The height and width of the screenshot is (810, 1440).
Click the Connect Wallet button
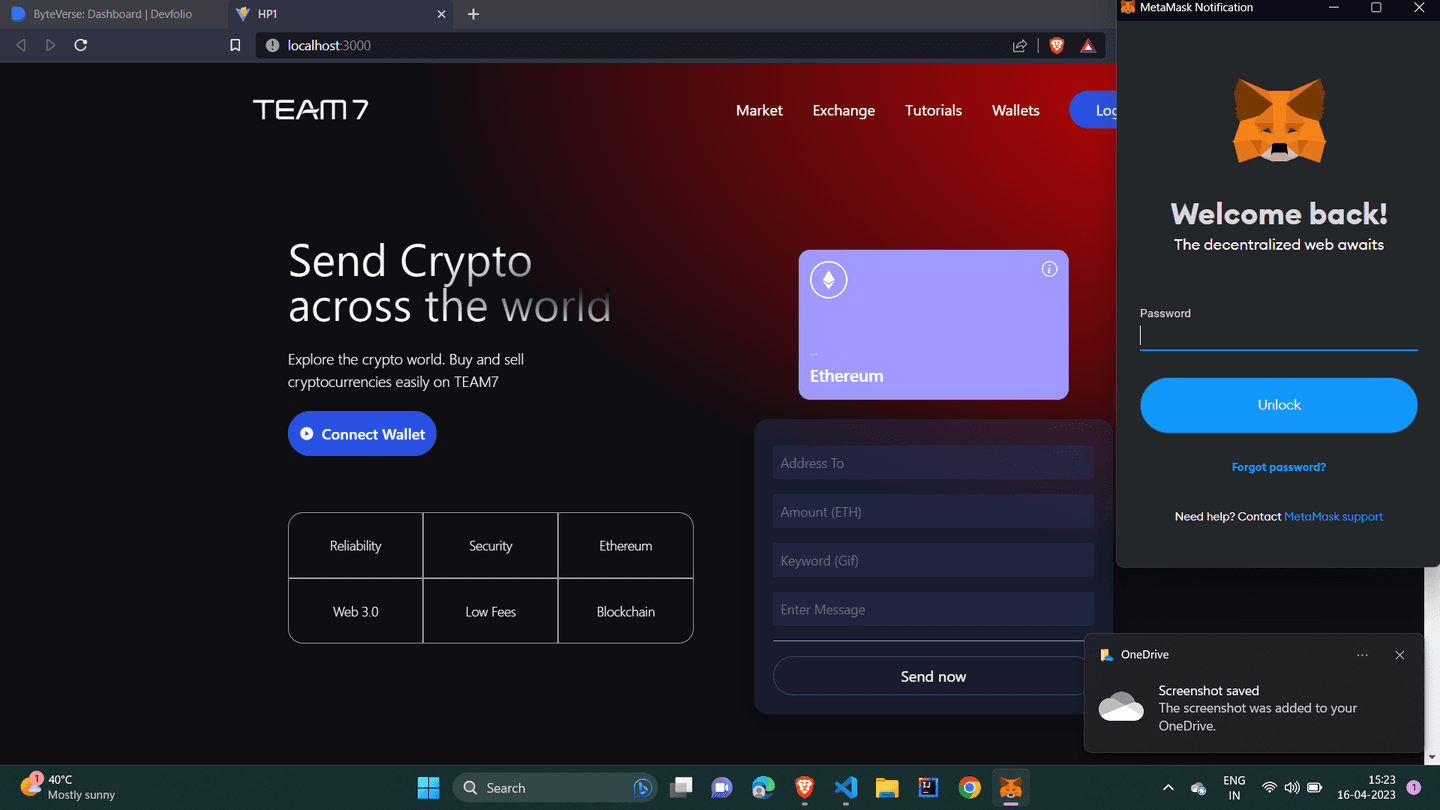tap(362, 434)
